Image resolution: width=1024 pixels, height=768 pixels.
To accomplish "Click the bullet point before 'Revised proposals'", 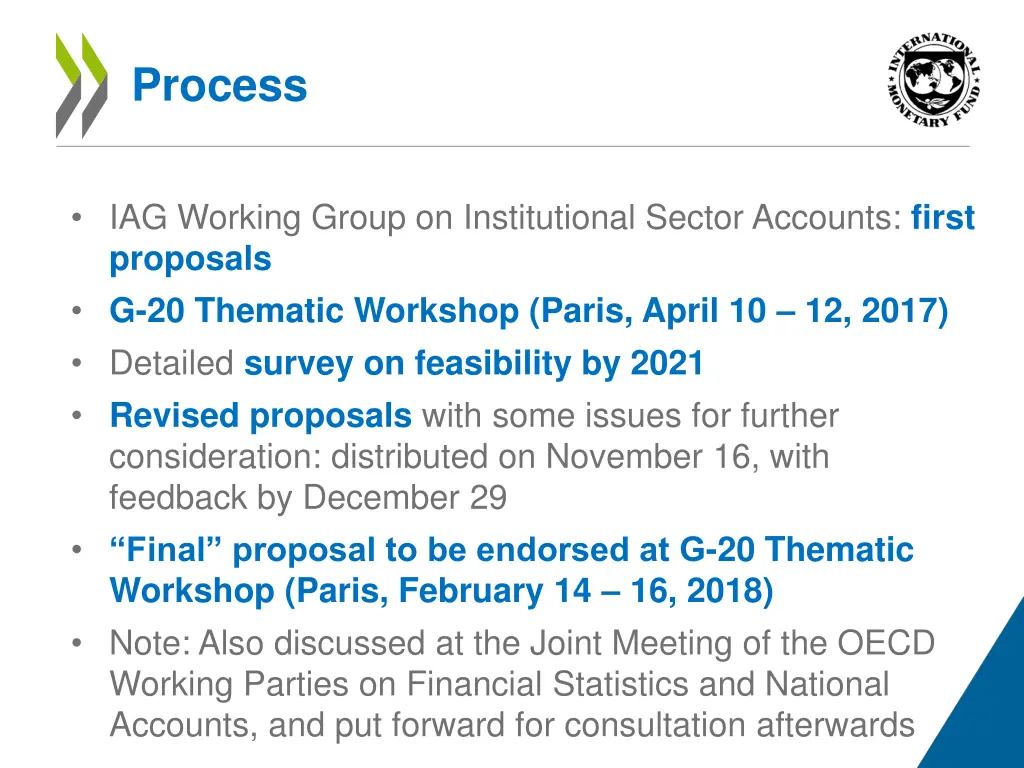I will tap(77, 415).
